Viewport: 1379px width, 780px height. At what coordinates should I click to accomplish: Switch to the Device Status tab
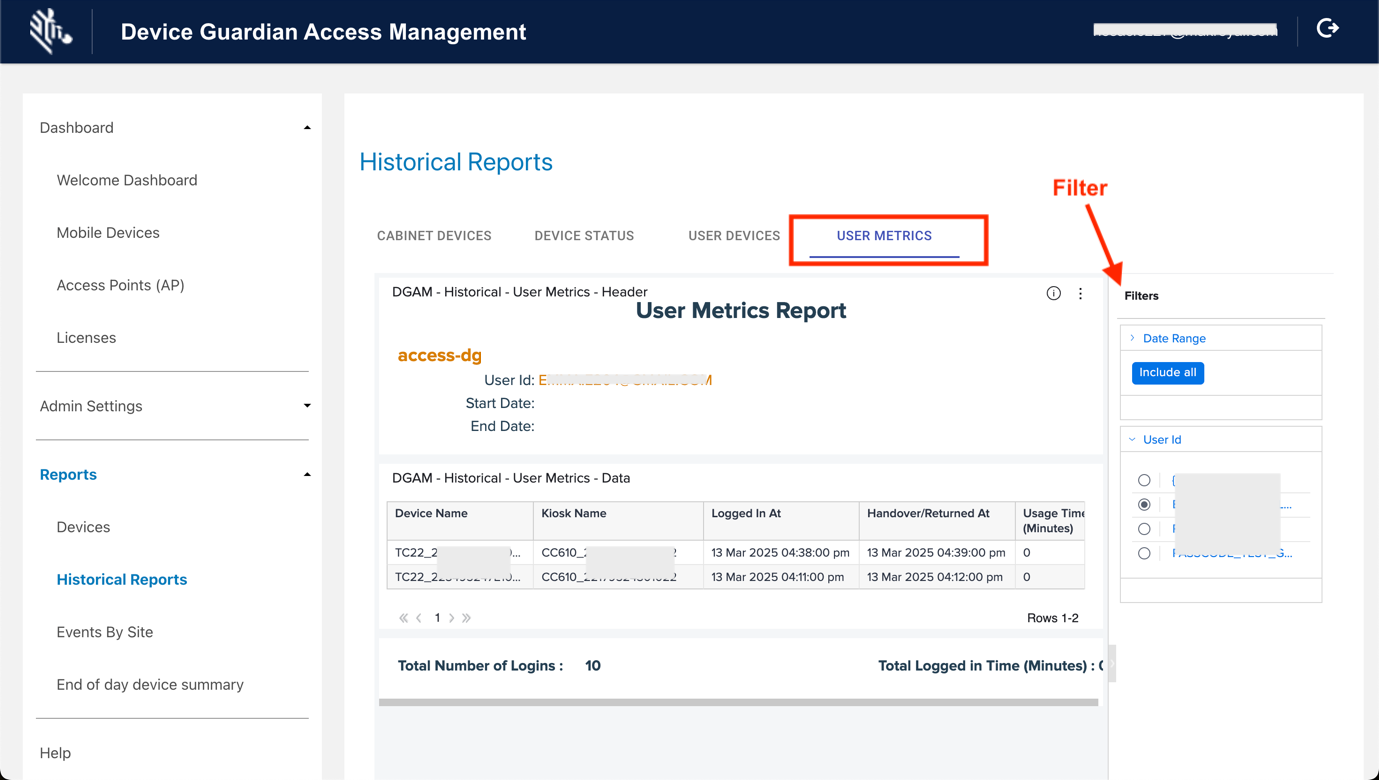tap(584, 236)
